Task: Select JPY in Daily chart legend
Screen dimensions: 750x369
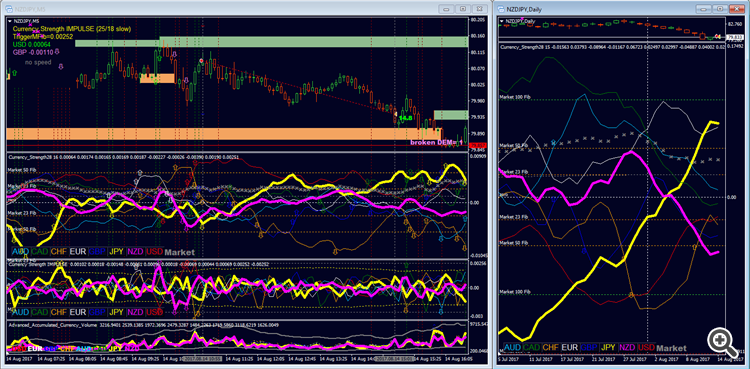Action: click(608, 347)
